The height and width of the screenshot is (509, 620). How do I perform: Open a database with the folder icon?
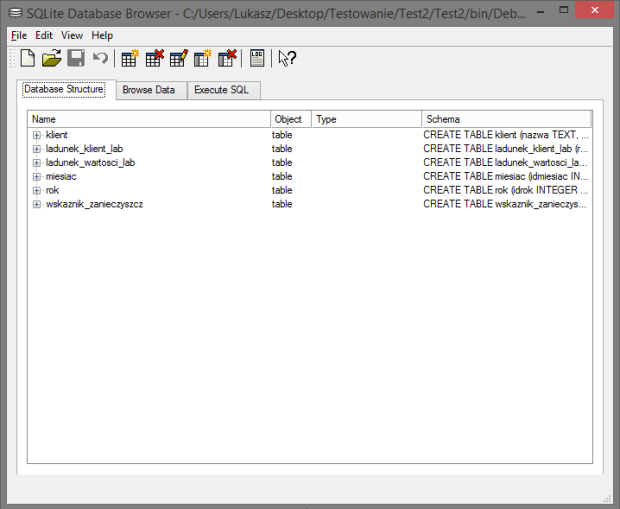pos(52,59)
